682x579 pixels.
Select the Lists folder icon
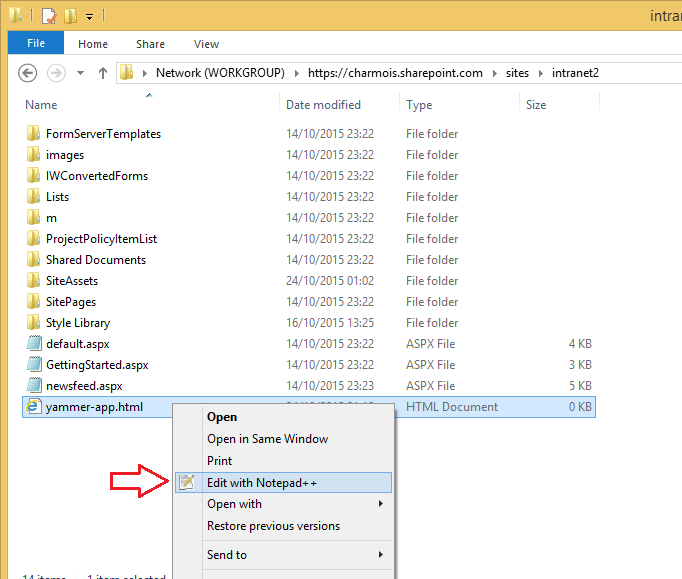tap(33, 196)
